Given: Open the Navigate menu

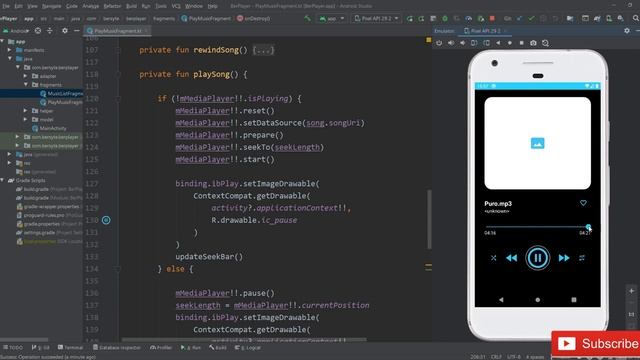Looking at the screenshot, I should coord(51,6).
